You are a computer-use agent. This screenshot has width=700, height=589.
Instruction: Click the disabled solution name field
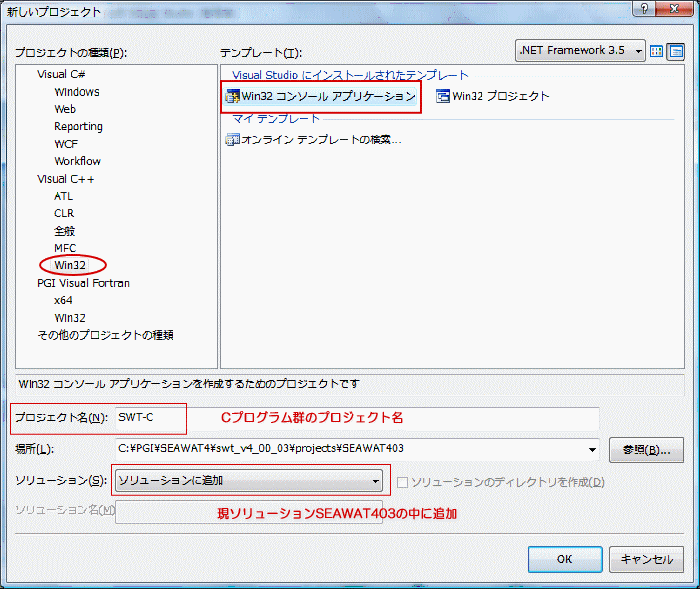coord(249,512)
